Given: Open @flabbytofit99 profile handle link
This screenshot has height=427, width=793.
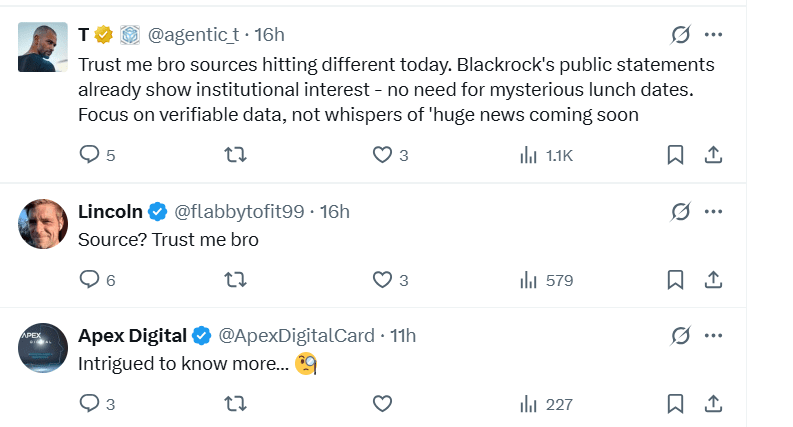Looking at the screenshot, I should (241, 212).
